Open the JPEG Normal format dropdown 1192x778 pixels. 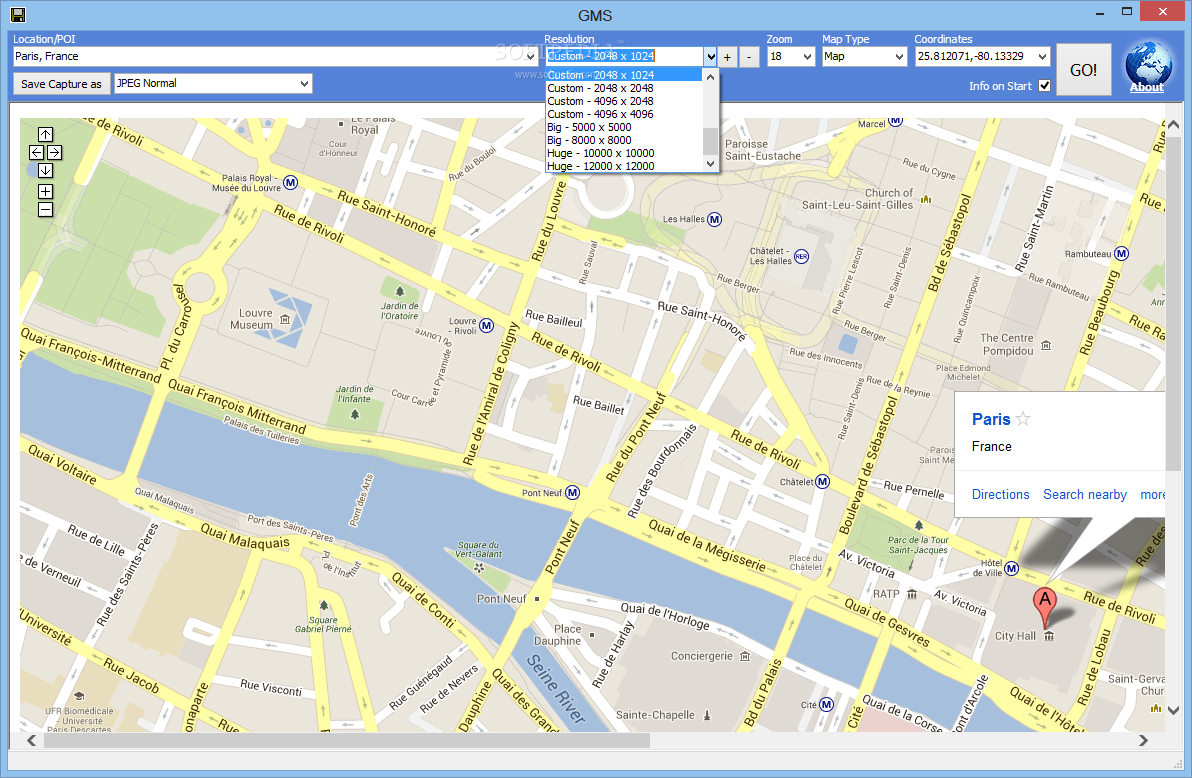coord(304,84)
